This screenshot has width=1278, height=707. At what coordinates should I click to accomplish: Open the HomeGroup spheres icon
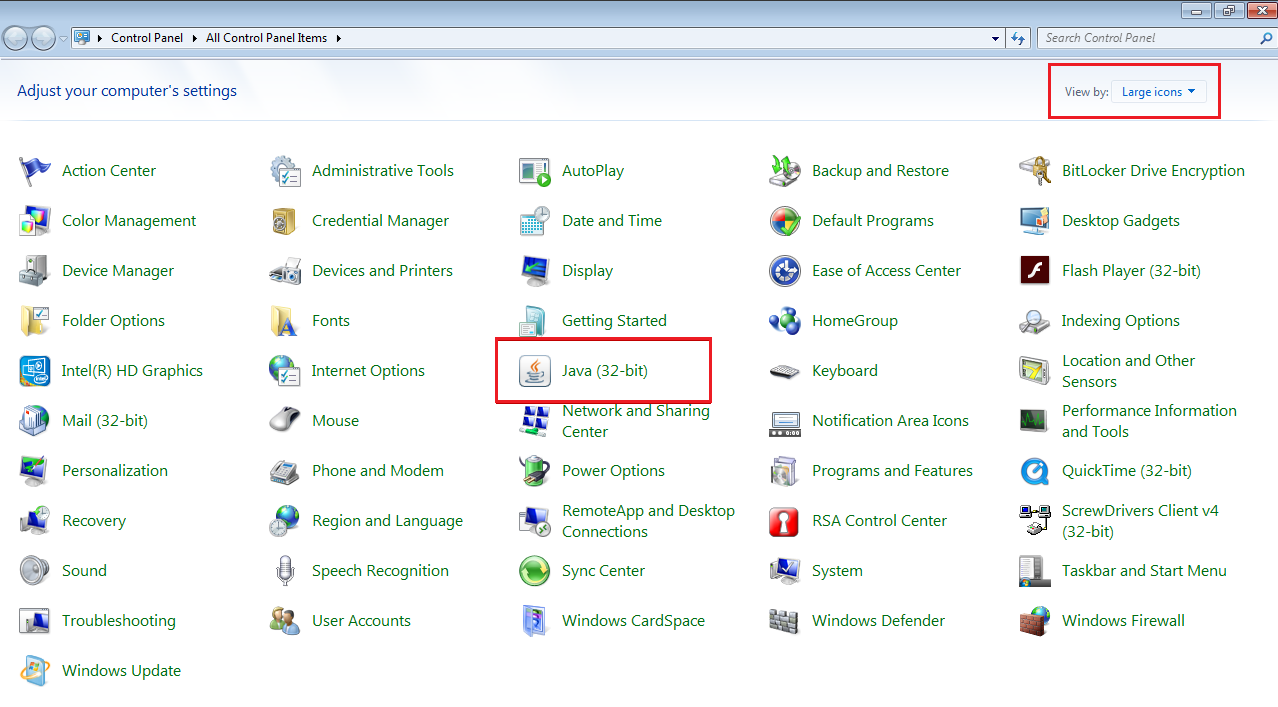(785, 321)
